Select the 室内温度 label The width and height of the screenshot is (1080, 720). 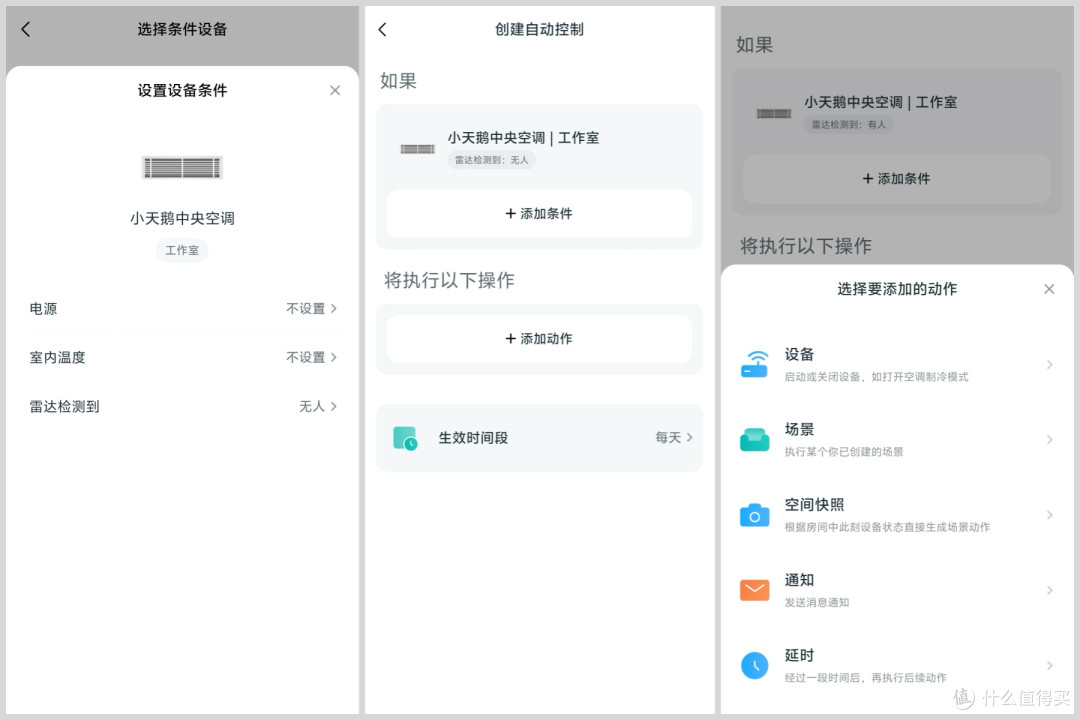[57, 357]
